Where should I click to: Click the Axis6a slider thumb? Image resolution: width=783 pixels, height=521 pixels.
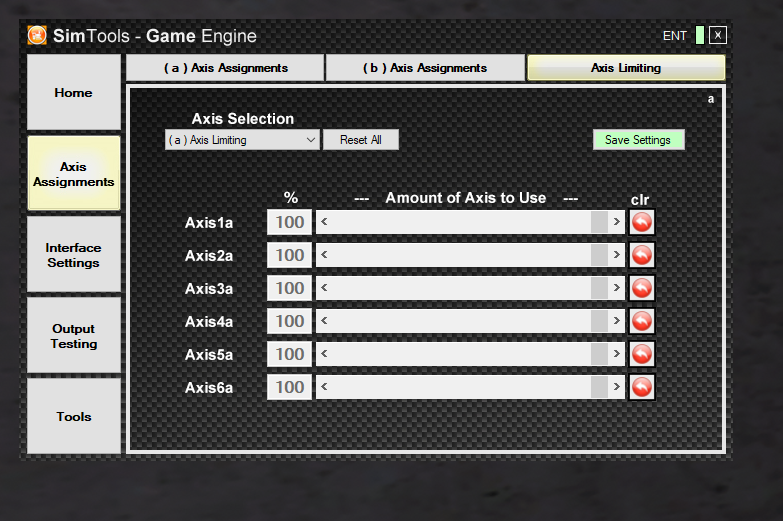599,387
